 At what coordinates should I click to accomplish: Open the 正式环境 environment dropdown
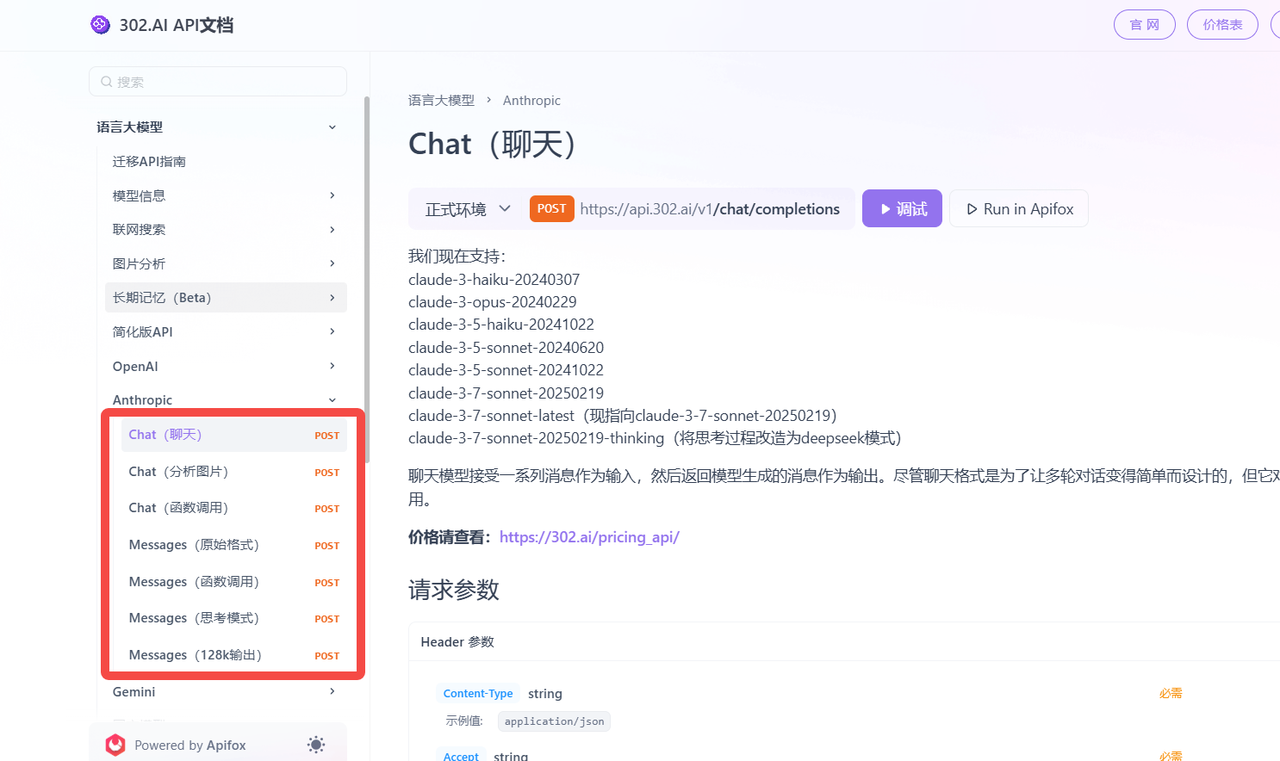[x=468, y=209]
